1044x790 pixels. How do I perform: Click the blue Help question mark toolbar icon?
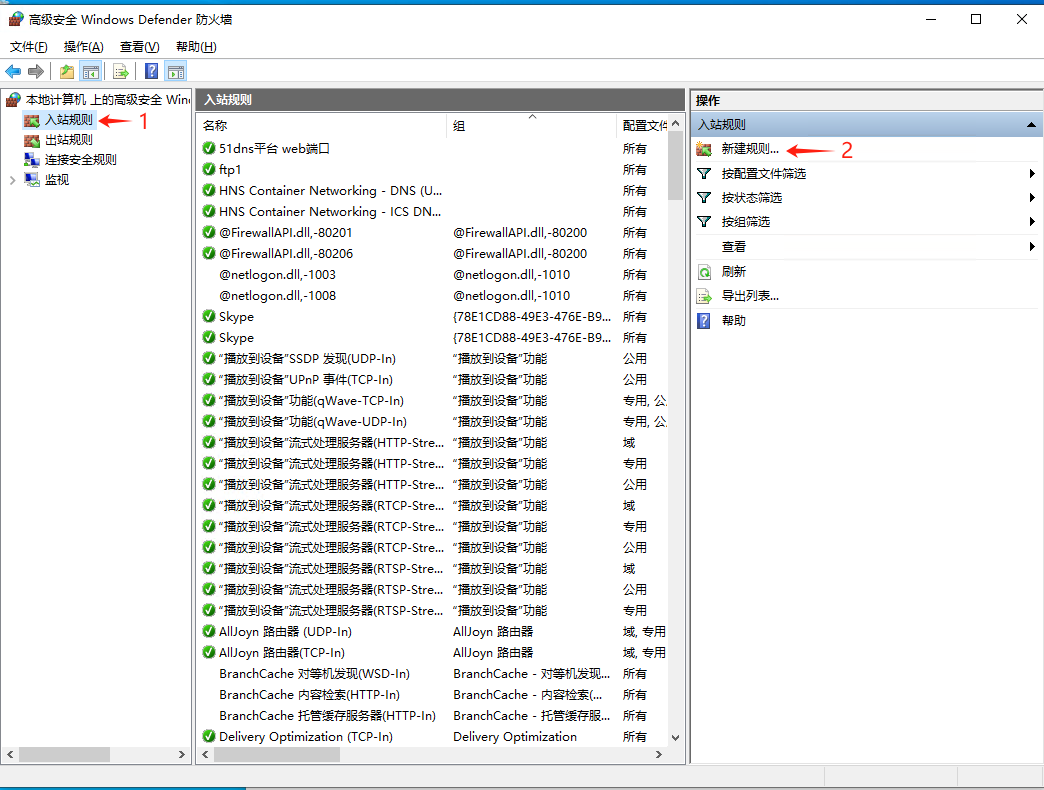(x=151, y=71)
